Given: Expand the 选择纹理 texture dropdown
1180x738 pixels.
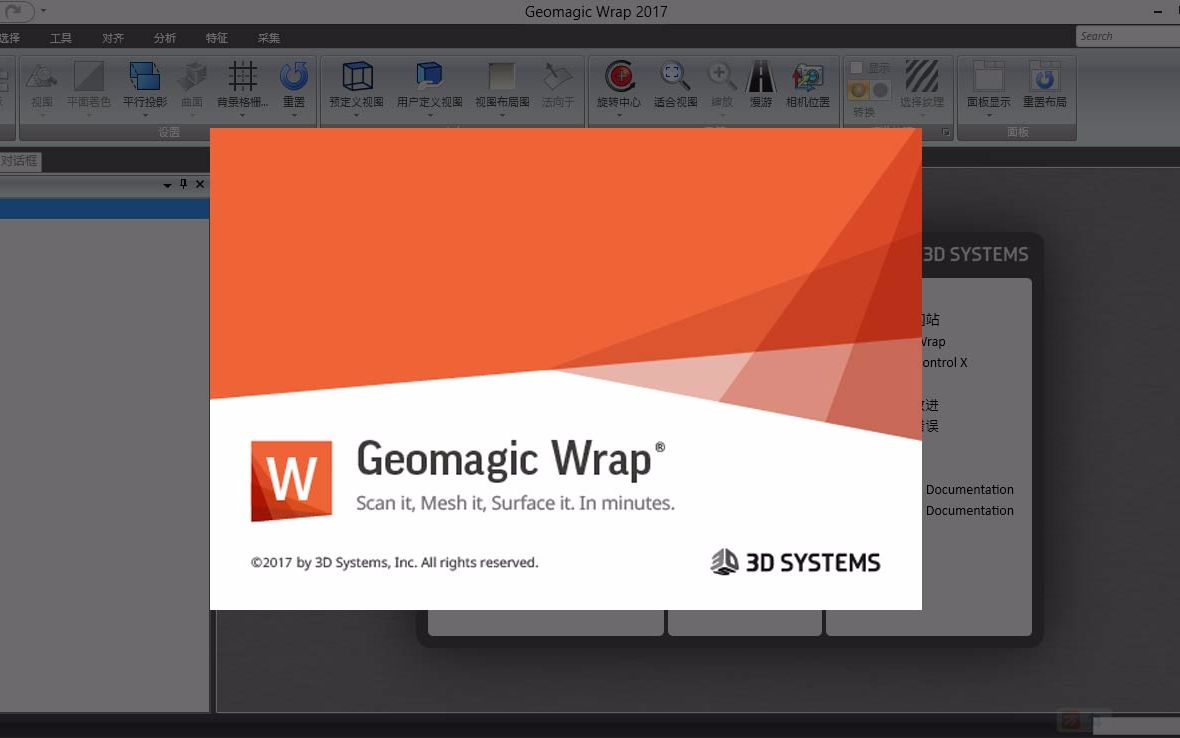Looking at the screenshot, I should 922,115.
